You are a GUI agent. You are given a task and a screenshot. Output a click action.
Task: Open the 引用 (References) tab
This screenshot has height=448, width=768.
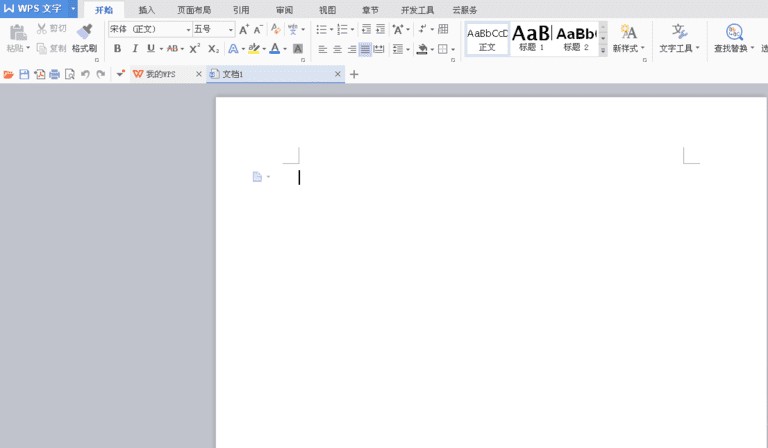[241, 10]
